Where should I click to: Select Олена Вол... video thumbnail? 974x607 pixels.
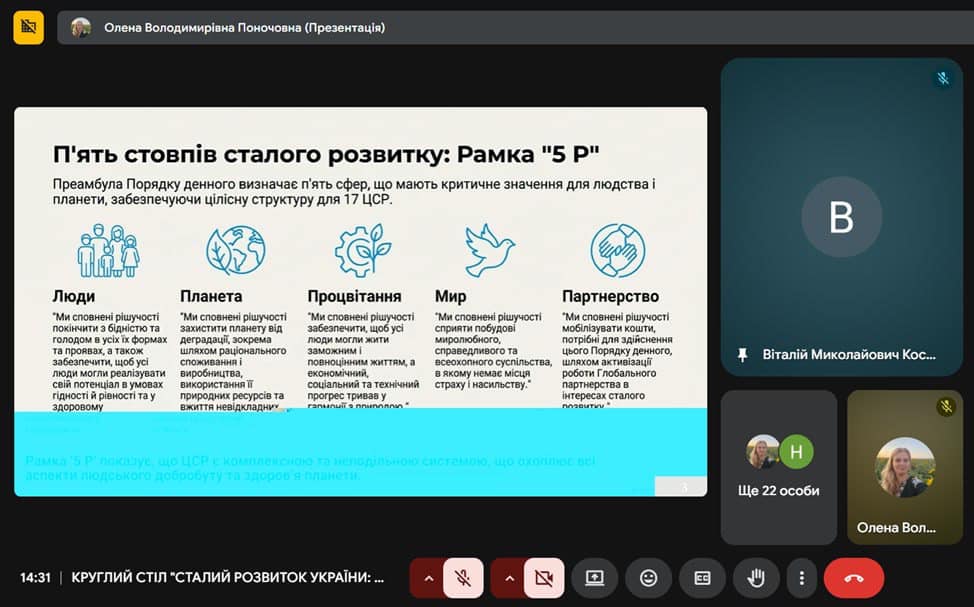904,467
